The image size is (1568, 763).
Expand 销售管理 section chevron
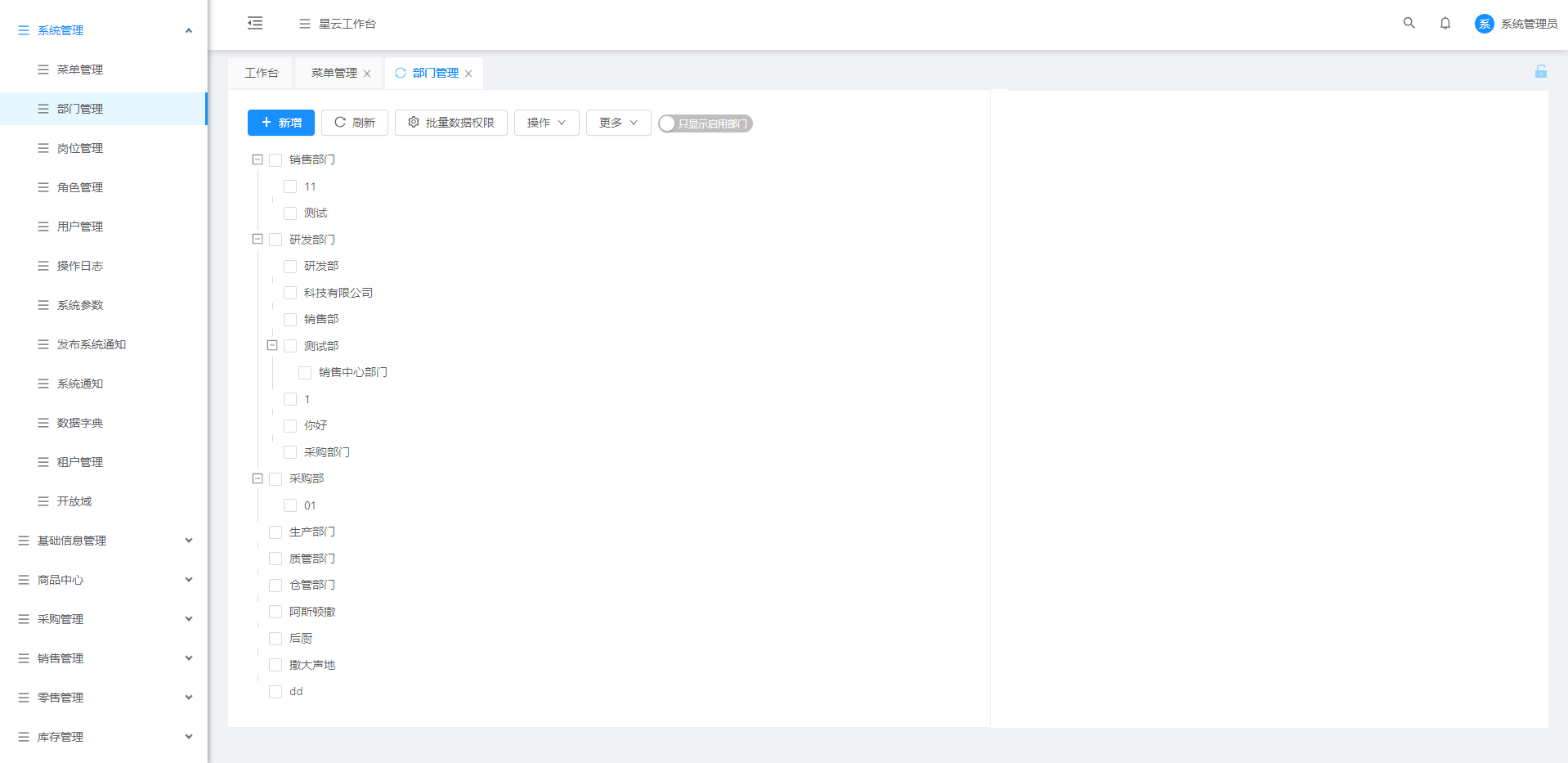189,658
